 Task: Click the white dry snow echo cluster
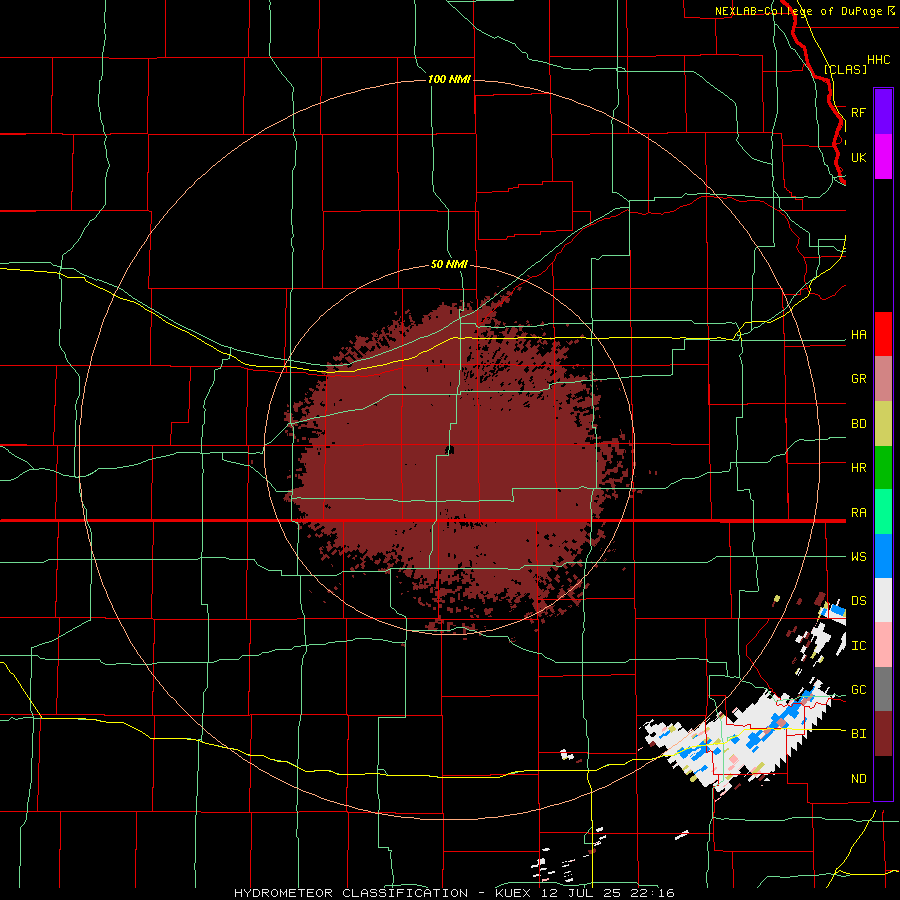tap(740, 740)
